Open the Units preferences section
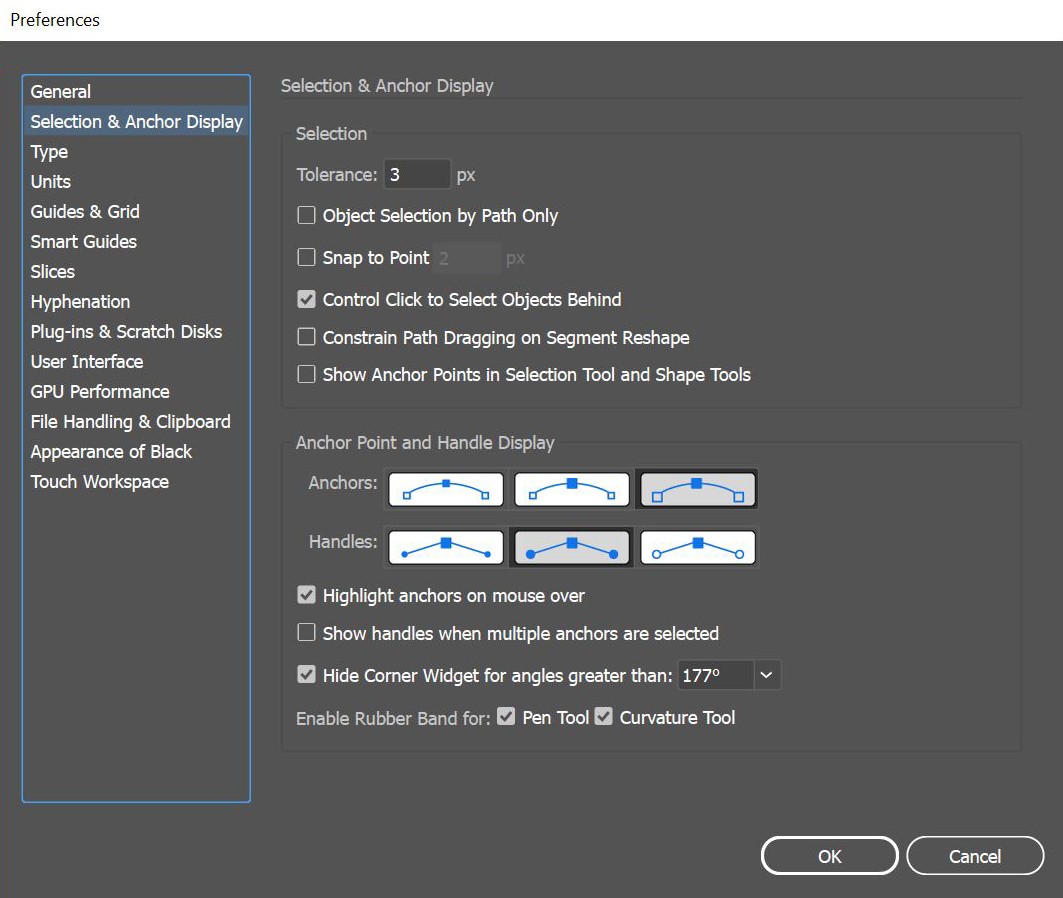This screenshot has height=898, width=1063. (136, 182)
